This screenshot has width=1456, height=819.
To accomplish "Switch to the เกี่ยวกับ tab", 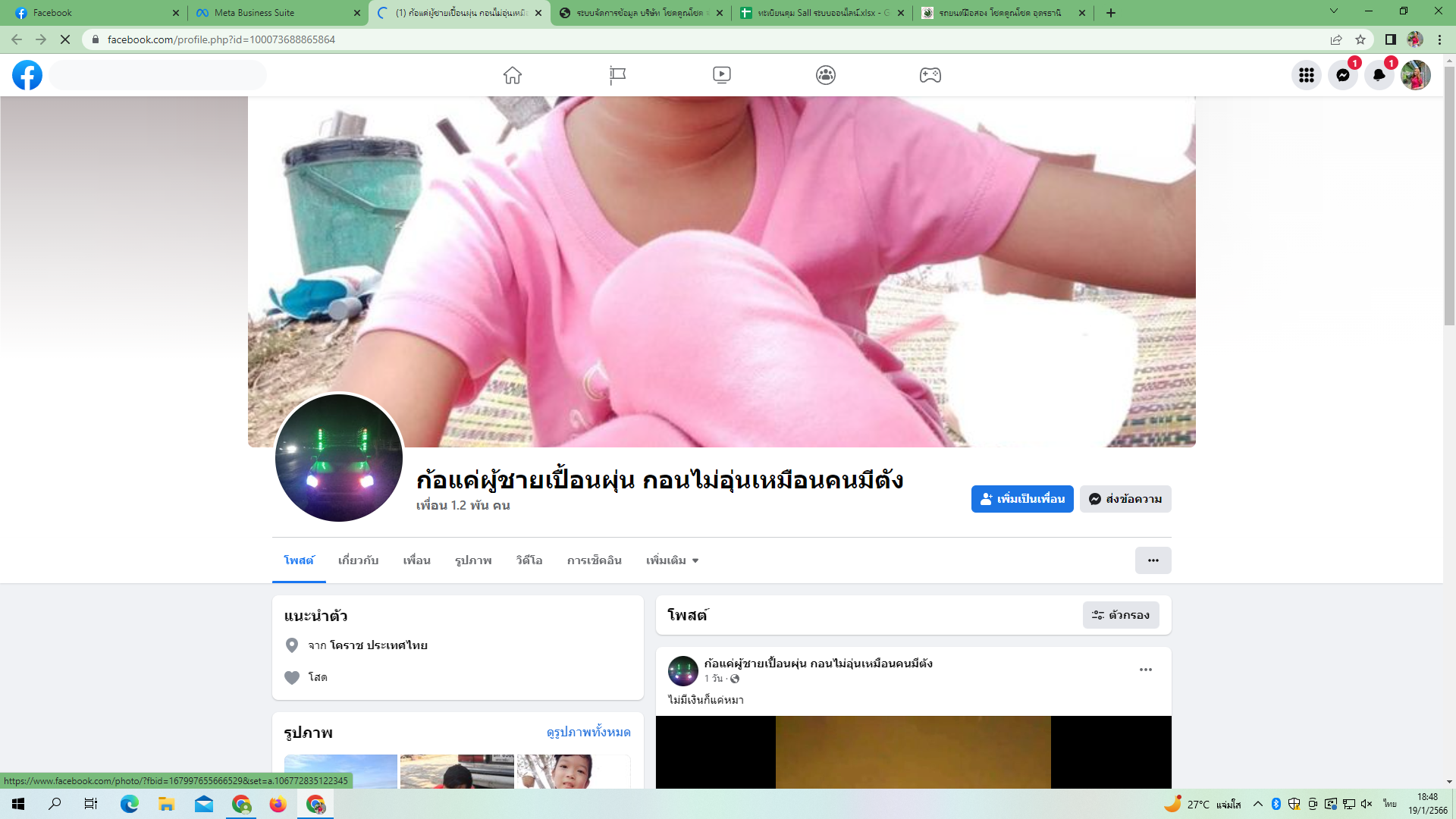I will pos(358,560).
